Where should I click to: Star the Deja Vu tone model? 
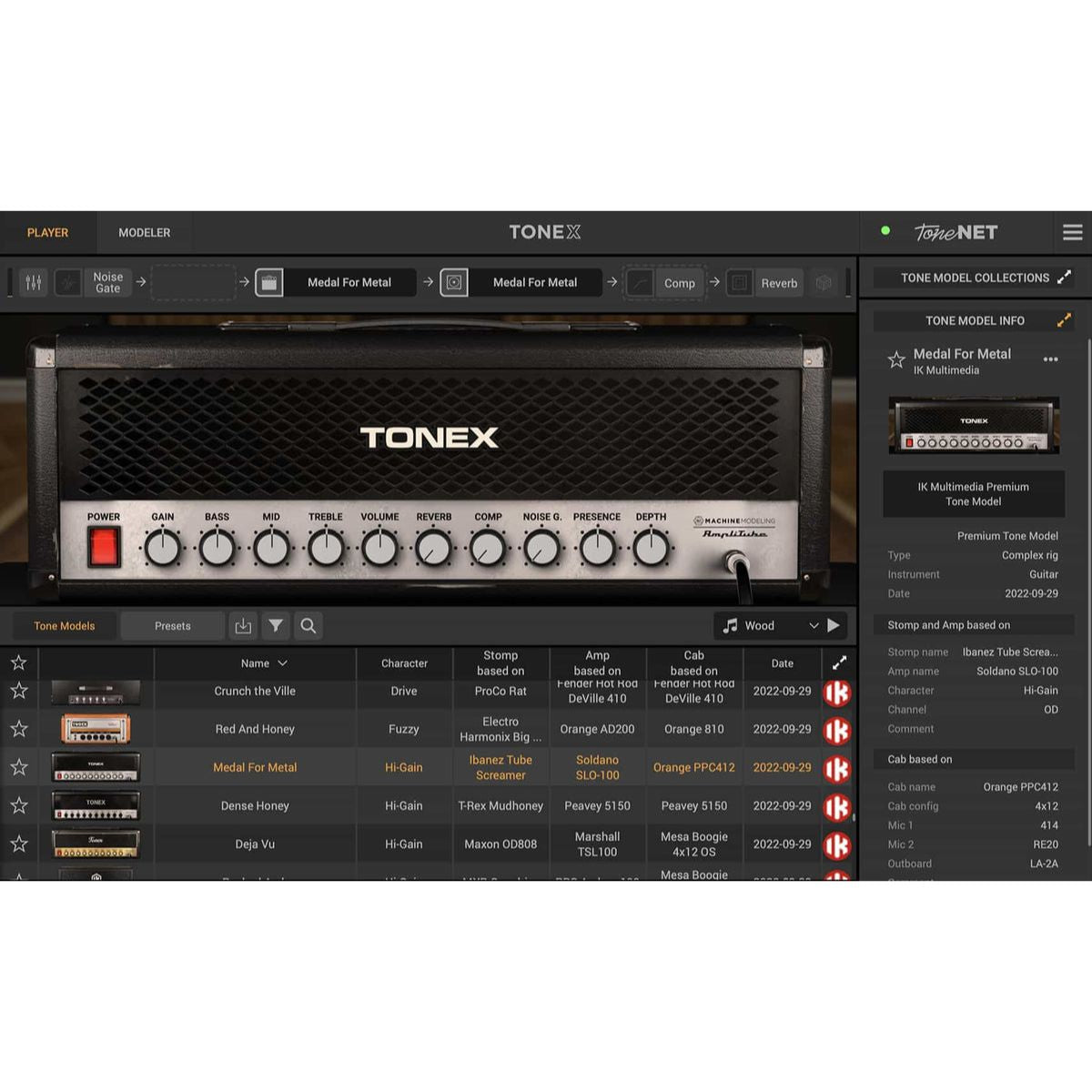click(18, 844)
